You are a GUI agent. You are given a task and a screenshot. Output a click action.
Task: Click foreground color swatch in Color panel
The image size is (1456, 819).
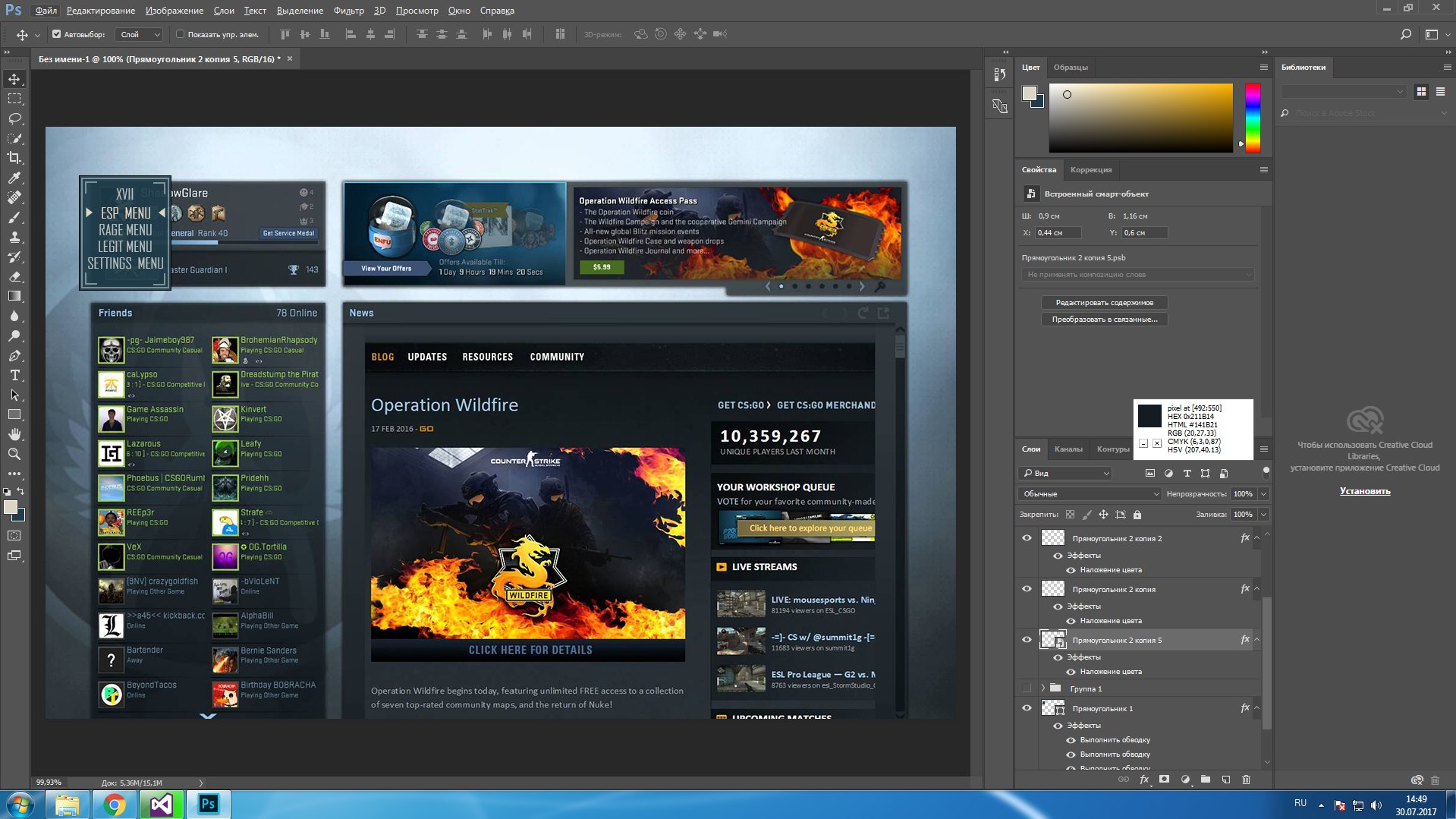1029,93
